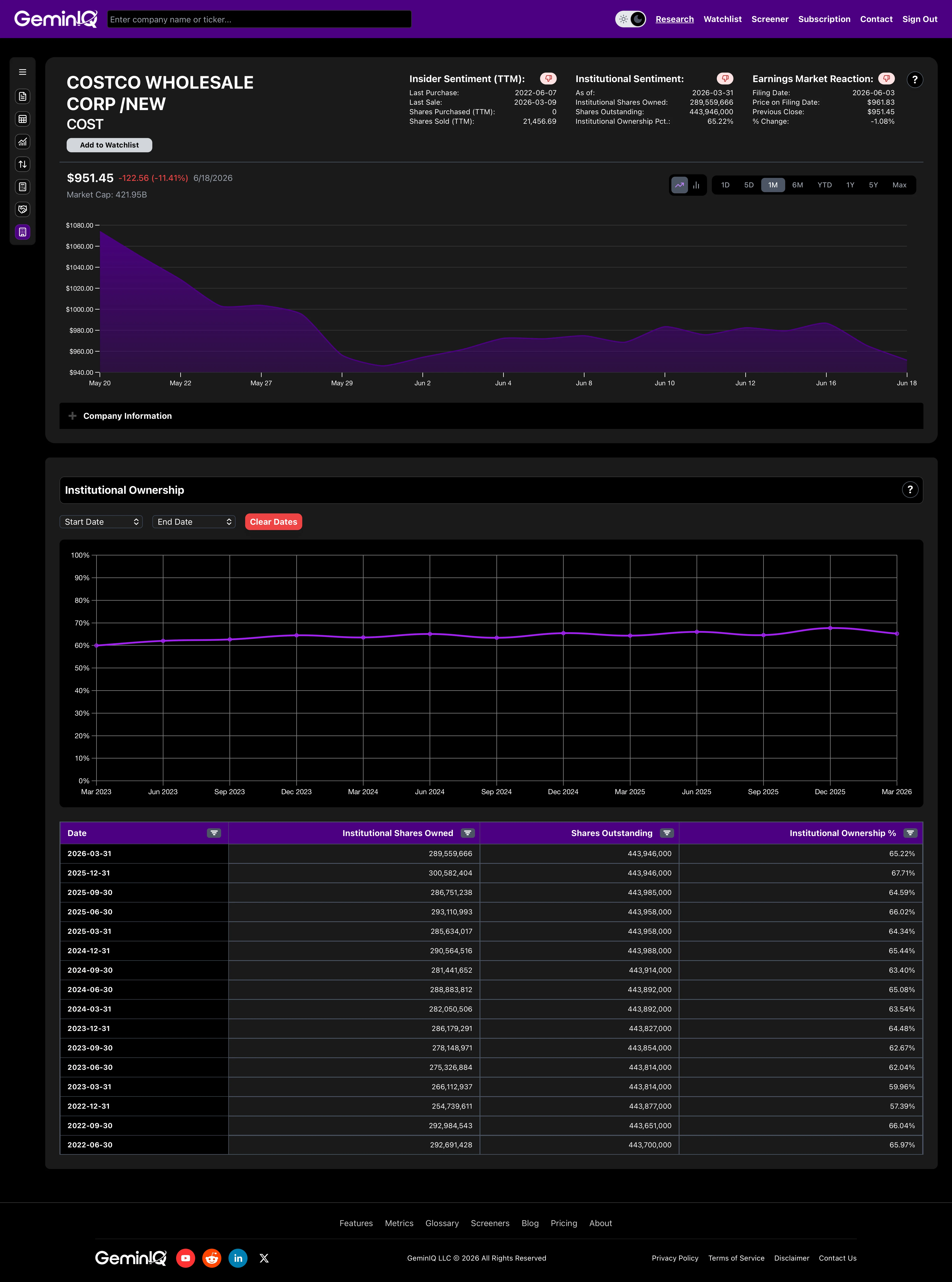
Task: Open the document filings sidebar icon
Action: click(x=22, y=96)
